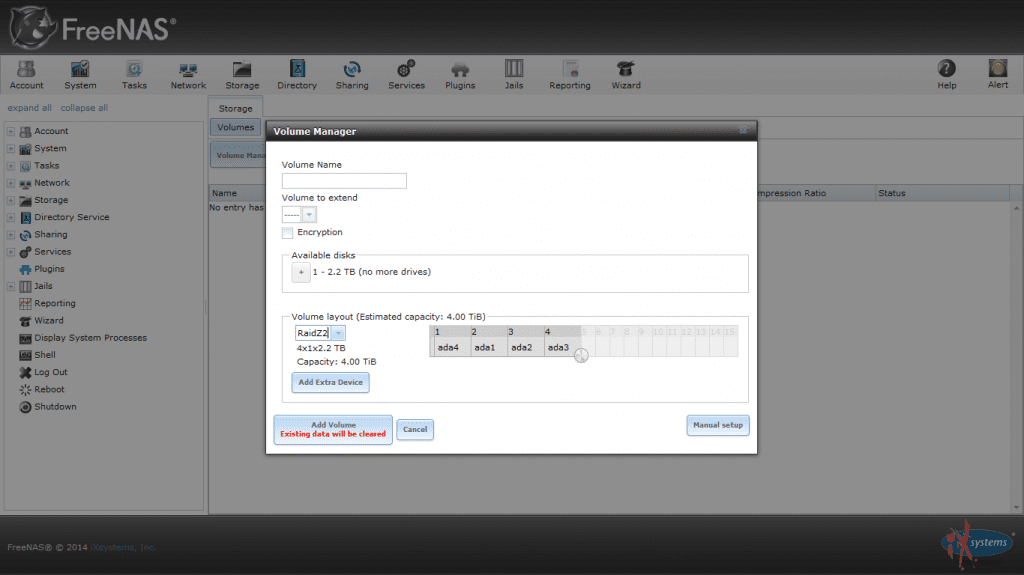
Task: Cancel the Volume Manager dialog
Action: (x=415, y=429)
